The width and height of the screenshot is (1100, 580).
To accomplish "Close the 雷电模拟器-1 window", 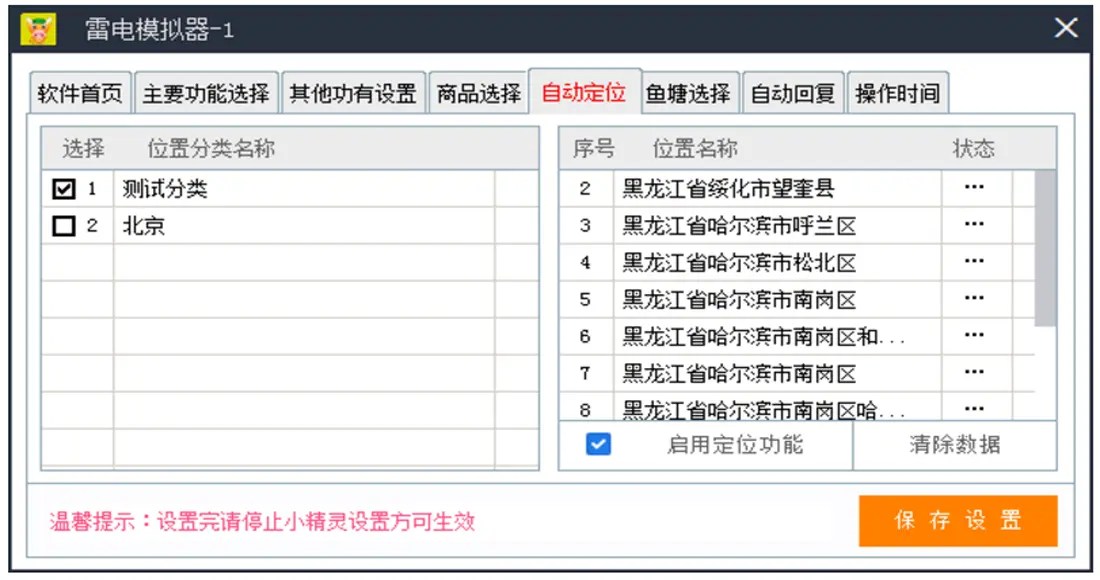I will (1066, 28).
